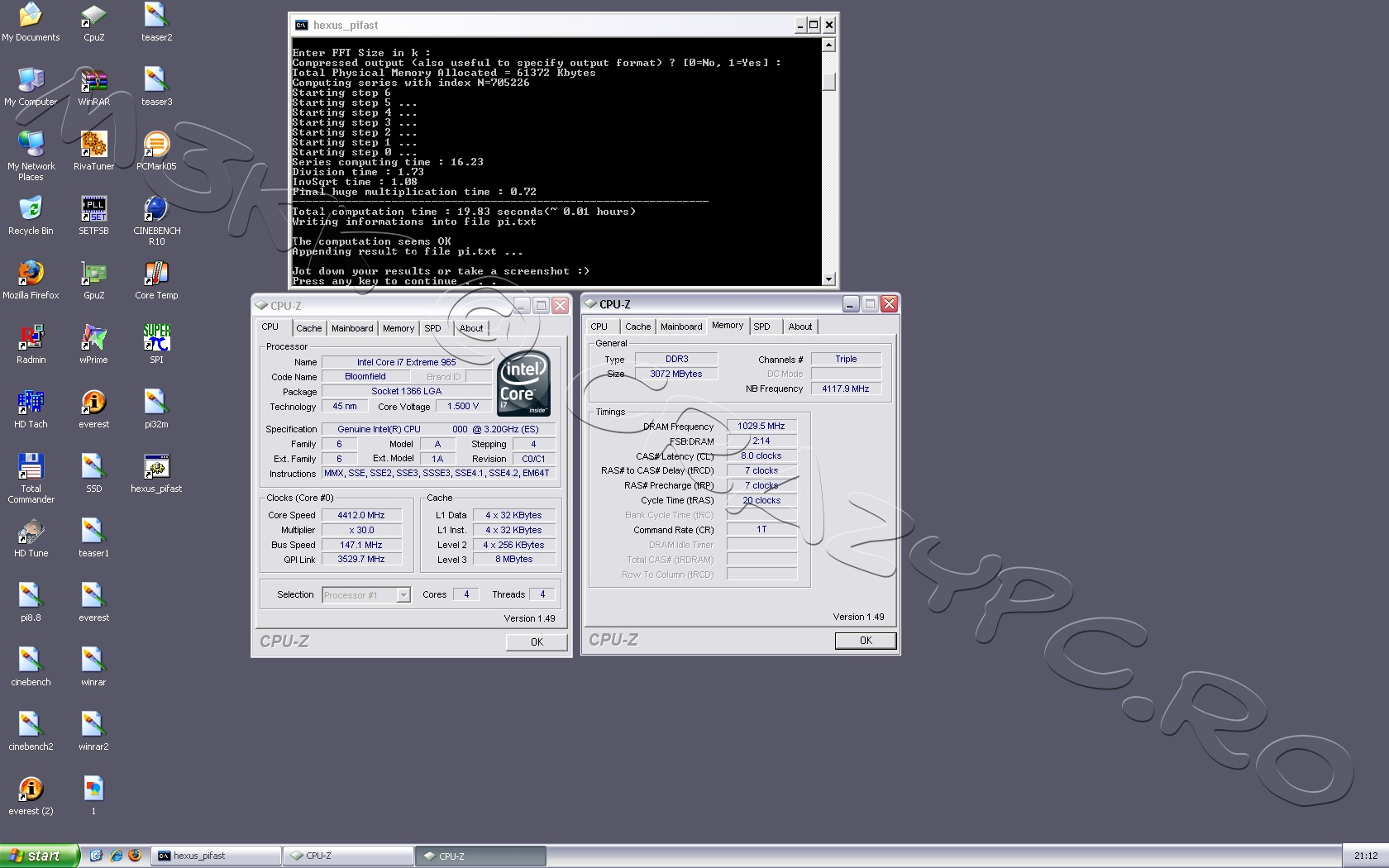Image resolution: width=1389 pixels, height=868 pixels.
Task: Click the Core Voltage value 1.500 V
Action: pyautogui.click(x=463, y=407)
